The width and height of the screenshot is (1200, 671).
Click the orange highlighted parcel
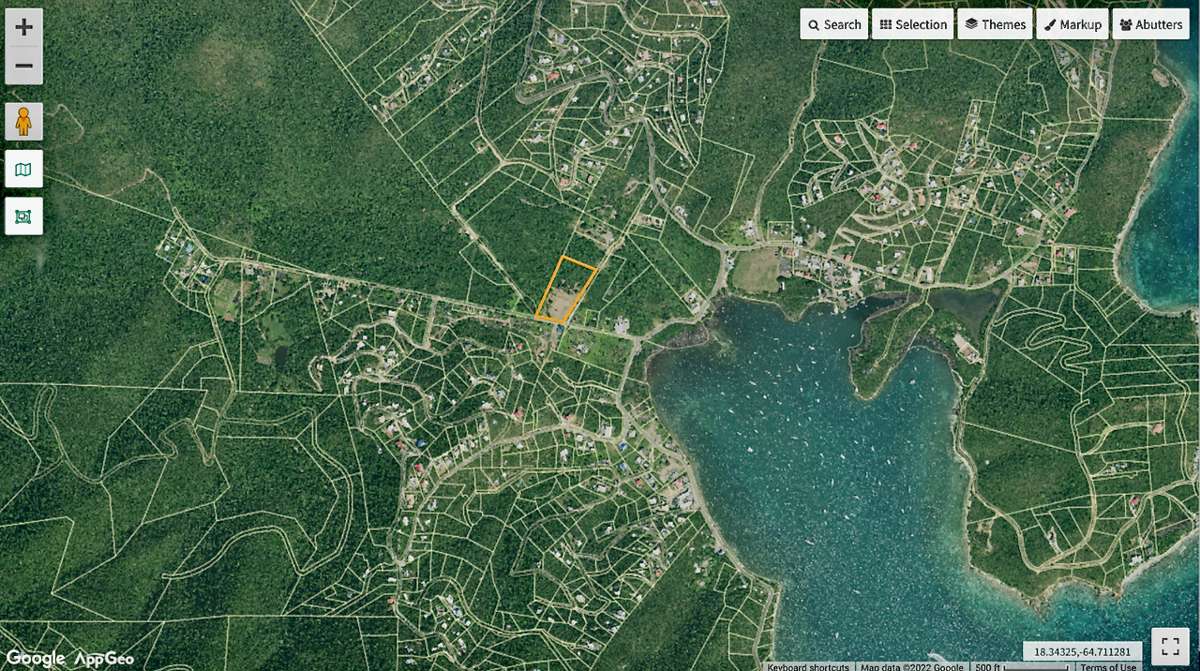pyautogui.click(x=566, y=290)
